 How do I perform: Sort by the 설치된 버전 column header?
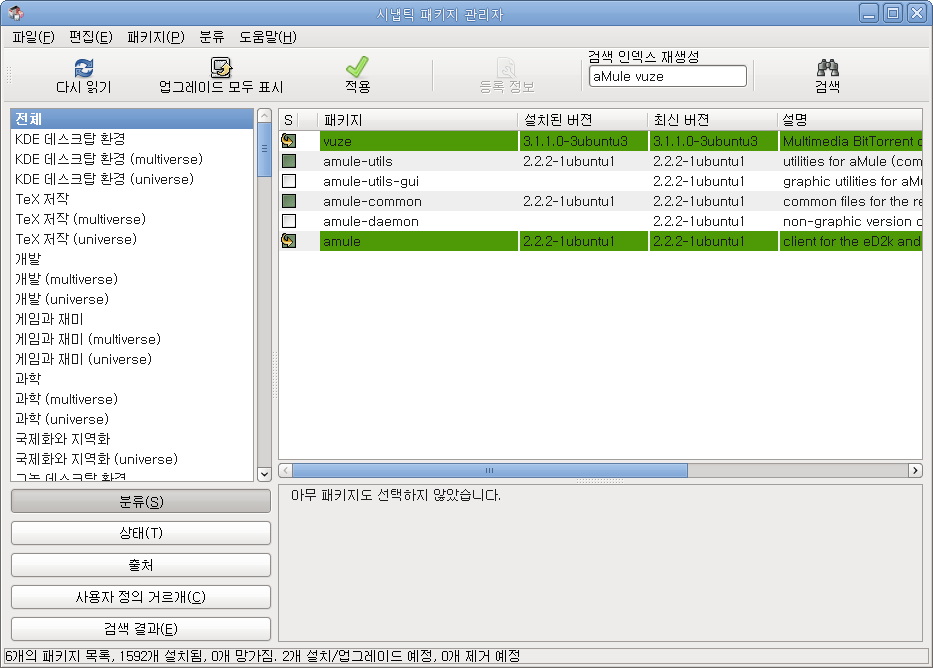(x=583, y=120)
